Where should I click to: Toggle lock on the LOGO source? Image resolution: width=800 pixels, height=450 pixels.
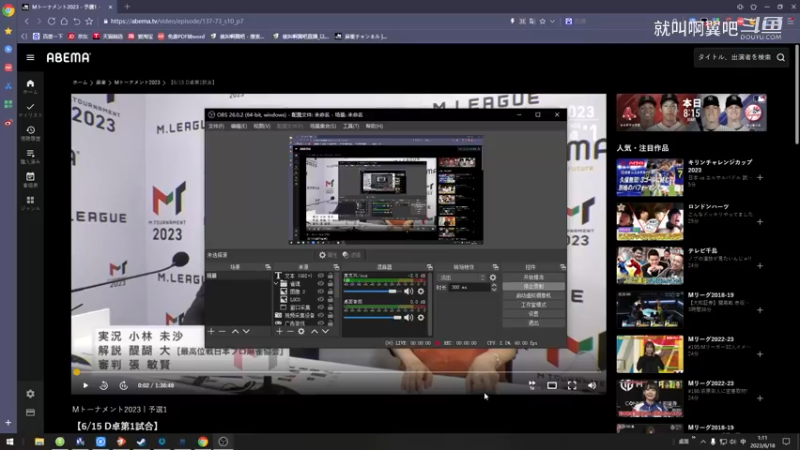coord(330,299)
